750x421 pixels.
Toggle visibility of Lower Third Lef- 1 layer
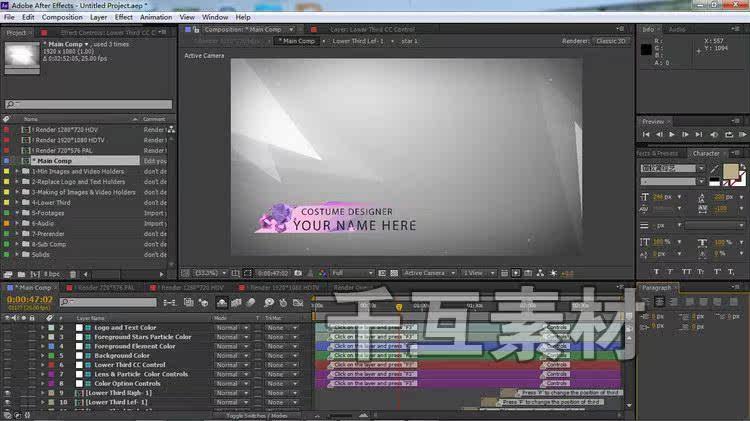click(x=7, y=402)
